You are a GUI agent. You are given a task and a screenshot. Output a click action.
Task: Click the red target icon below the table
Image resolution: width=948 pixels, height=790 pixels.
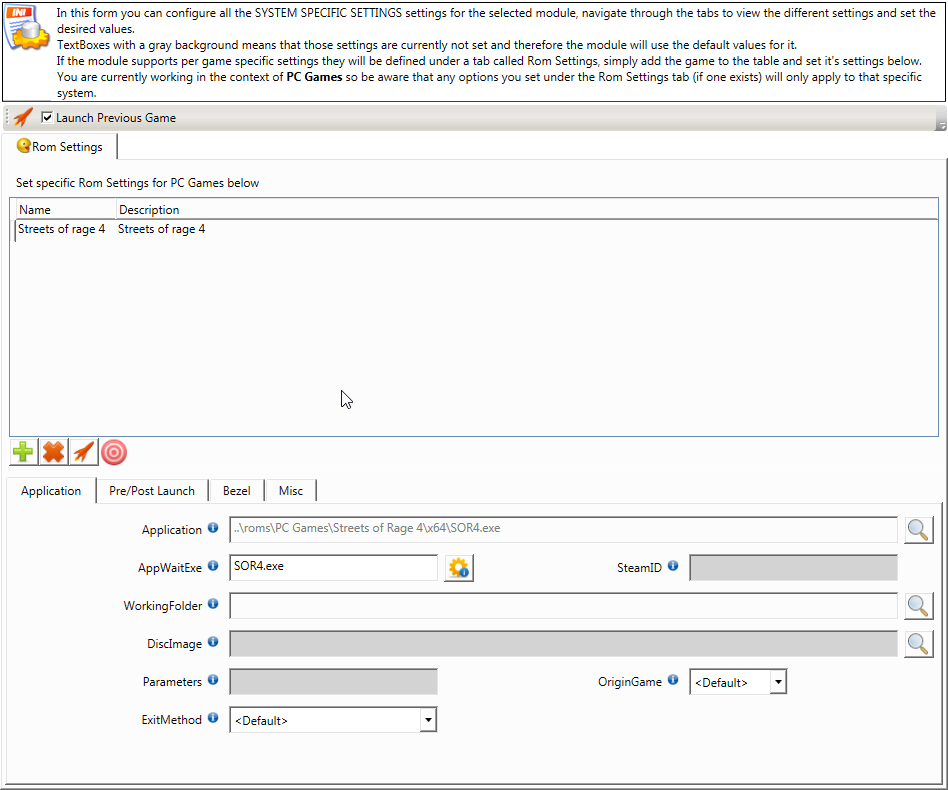114,453
